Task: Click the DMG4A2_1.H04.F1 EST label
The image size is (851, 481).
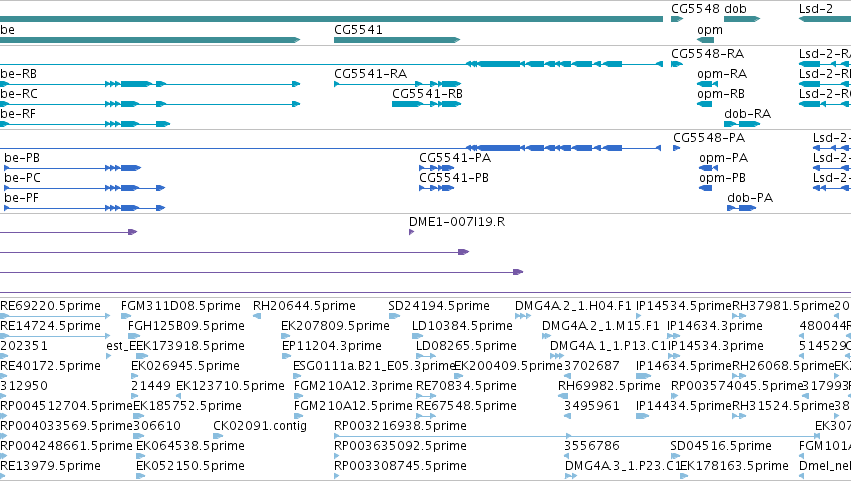Action: click(x=574, y=306)
